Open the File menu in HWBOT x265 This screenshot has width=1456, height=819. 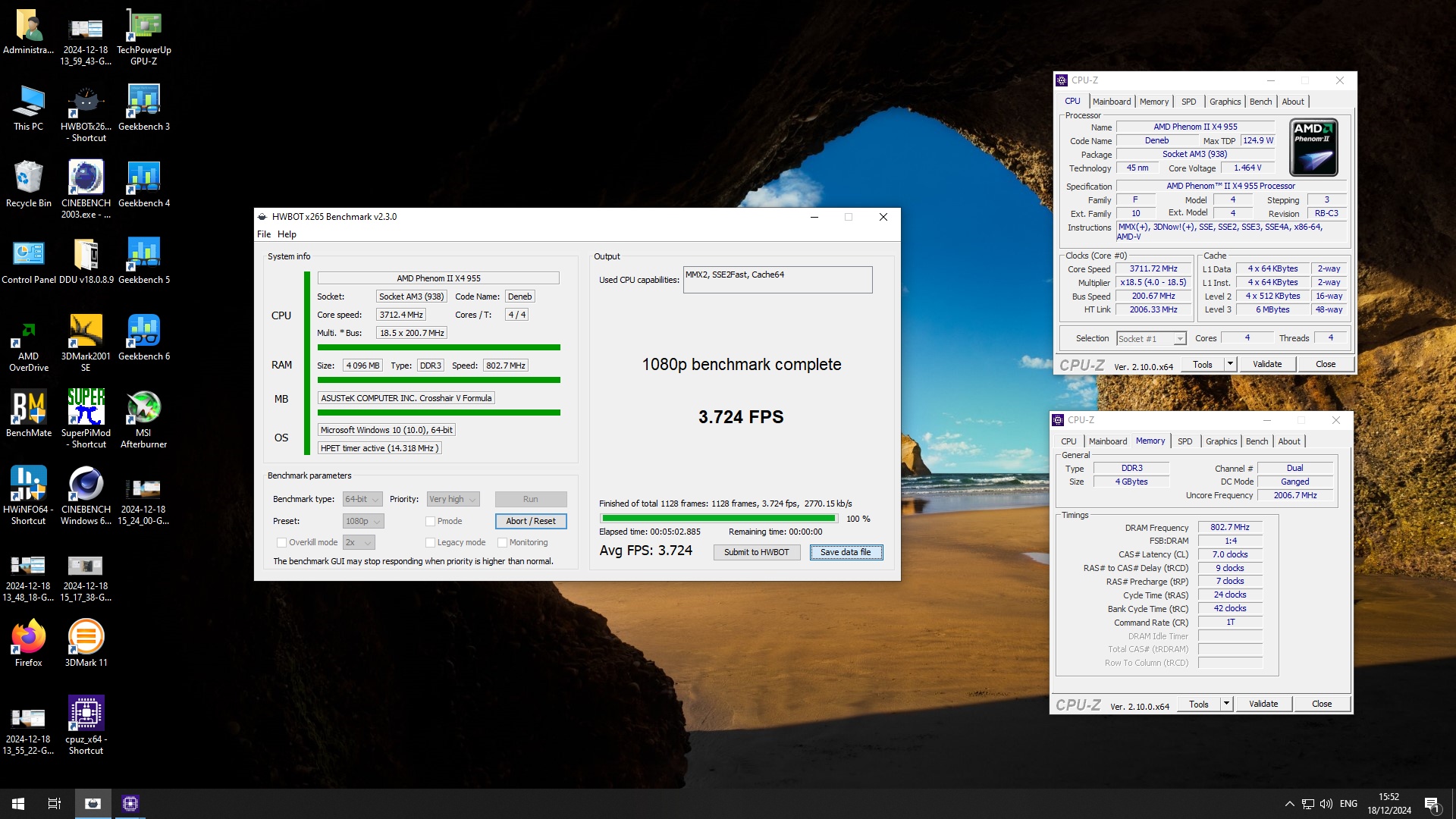tap(264, 234)
